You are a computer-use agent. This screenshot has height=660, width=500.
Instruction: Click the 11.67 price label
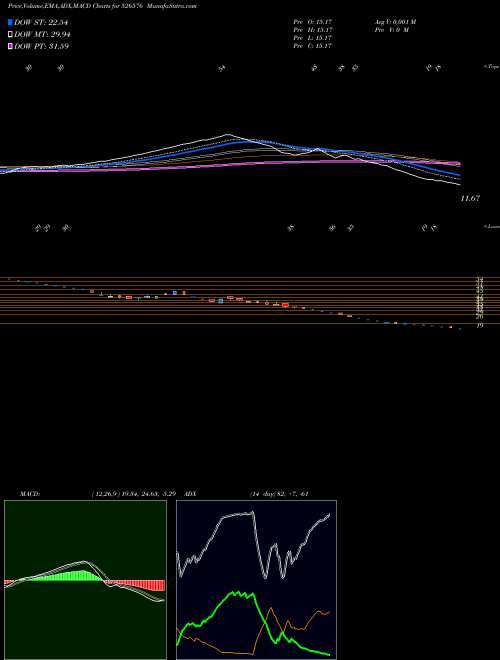click(470, 198)
